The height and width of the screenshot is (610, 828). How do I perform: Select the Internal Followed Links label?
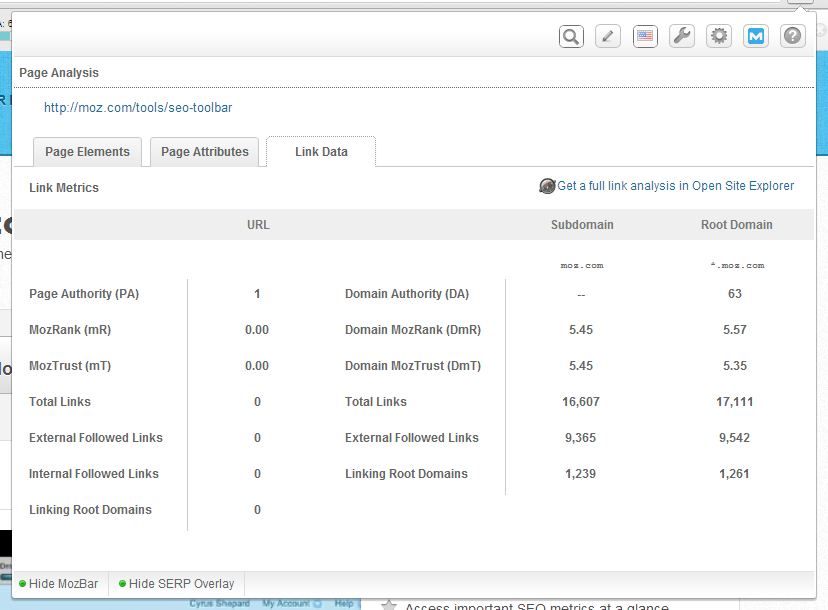point(93,474)
